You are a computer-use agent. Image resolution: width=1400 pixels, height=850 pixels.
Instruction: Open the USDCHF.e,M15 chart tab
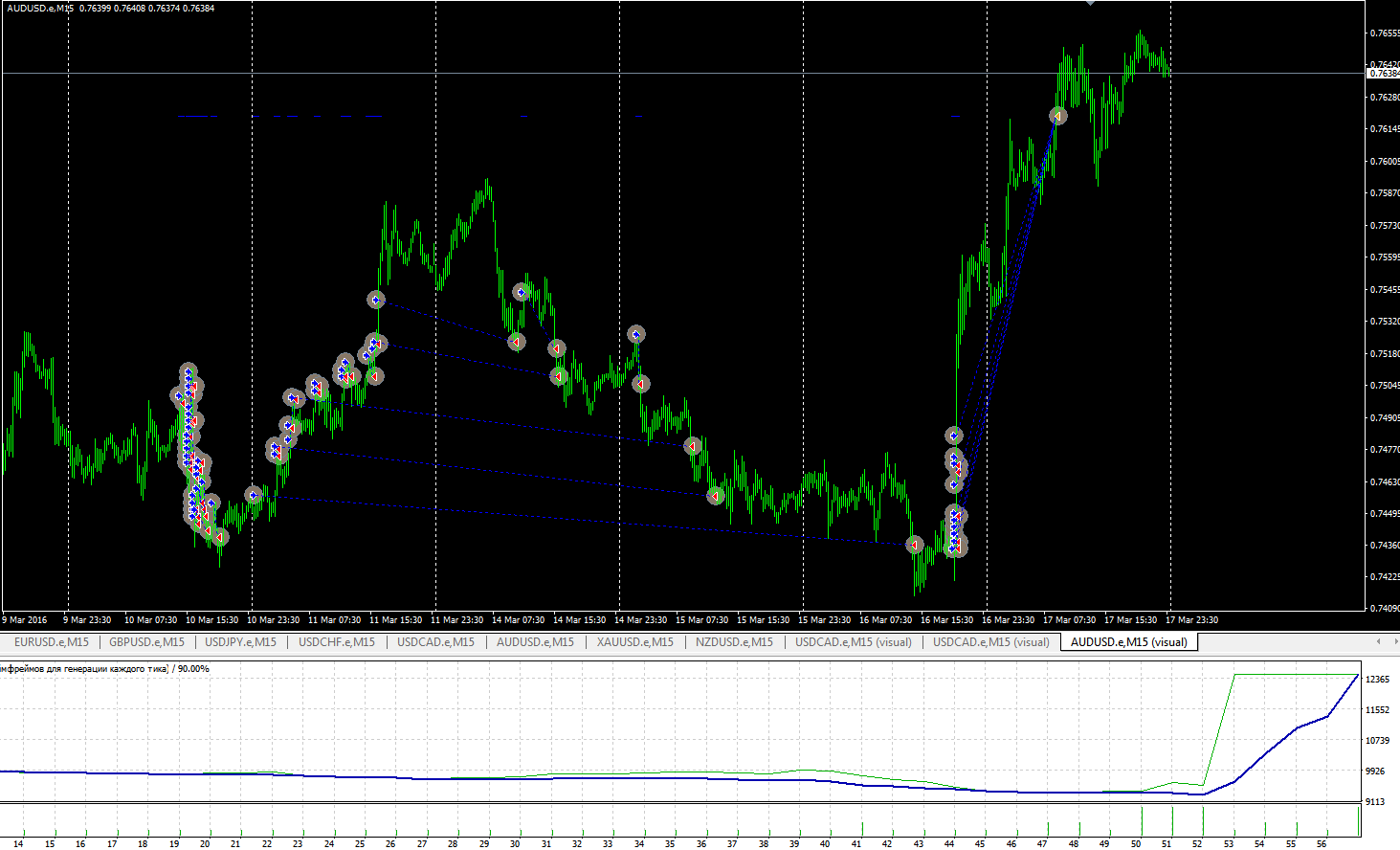(x=337, y=642)
